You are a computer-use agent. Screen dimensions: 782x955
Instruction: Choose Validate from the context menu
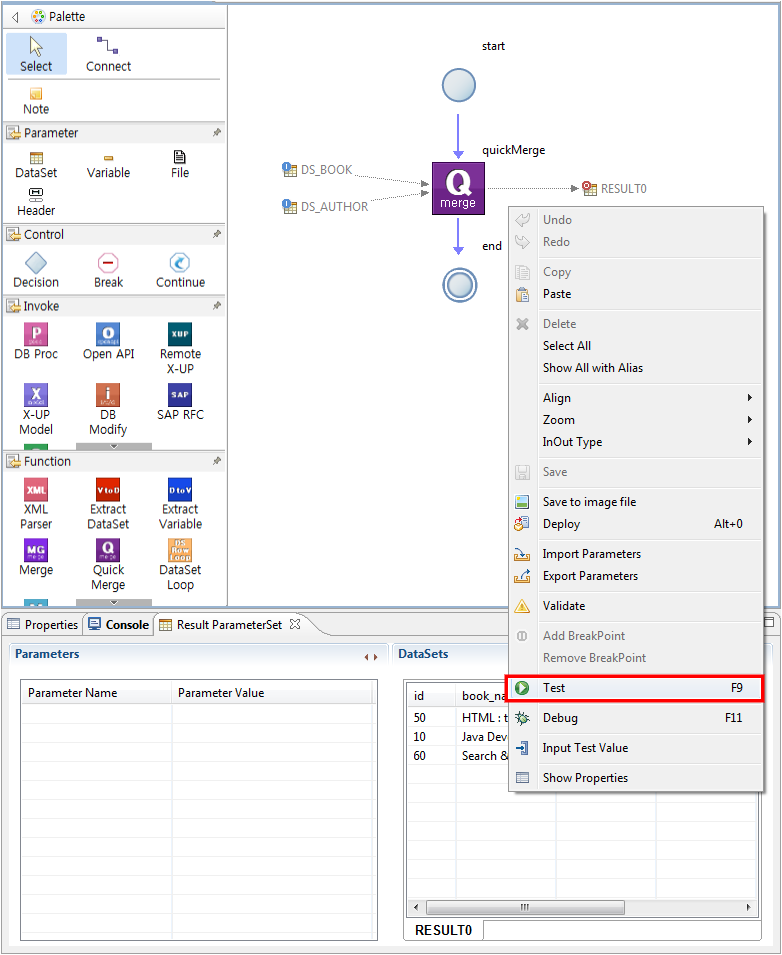pyautogui.click(x=635, y=606)
